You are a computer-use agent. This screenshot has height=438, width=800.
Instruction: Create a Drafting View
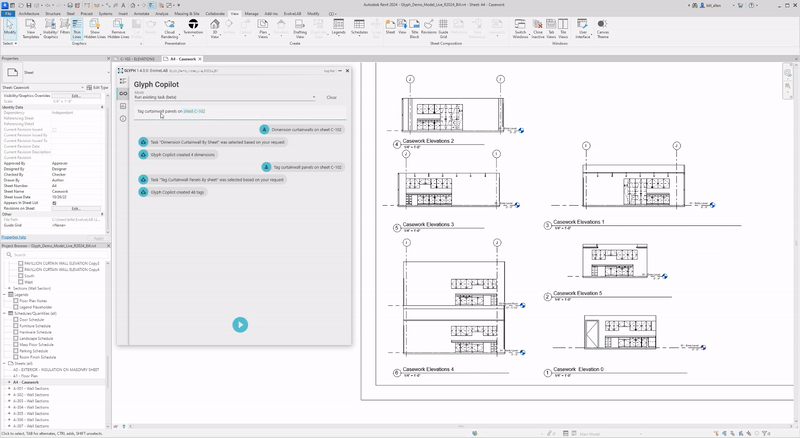(x=300, y=29)
